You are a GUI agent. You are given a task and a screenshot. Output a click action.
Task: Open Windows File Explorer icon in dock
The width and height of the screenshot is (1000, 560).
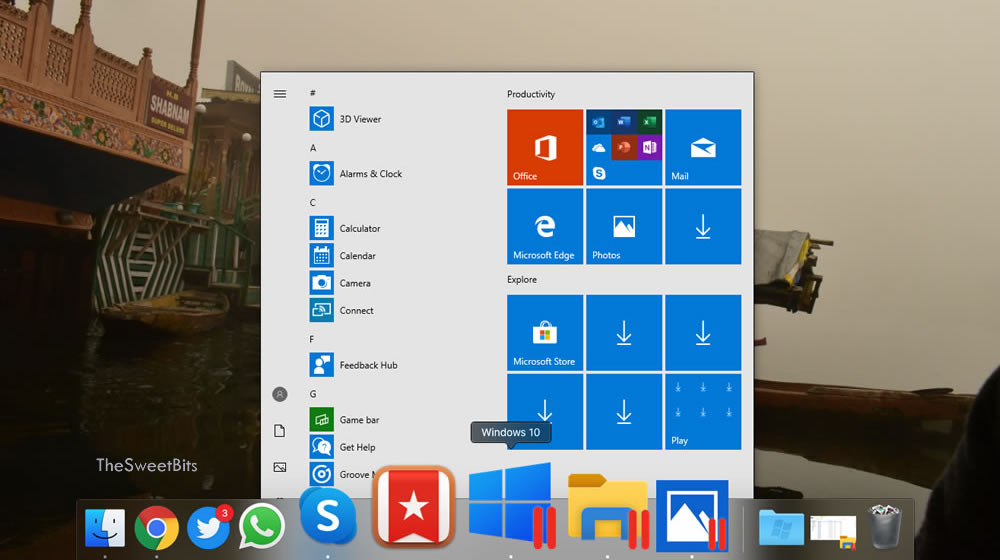[x=607, y=511]
